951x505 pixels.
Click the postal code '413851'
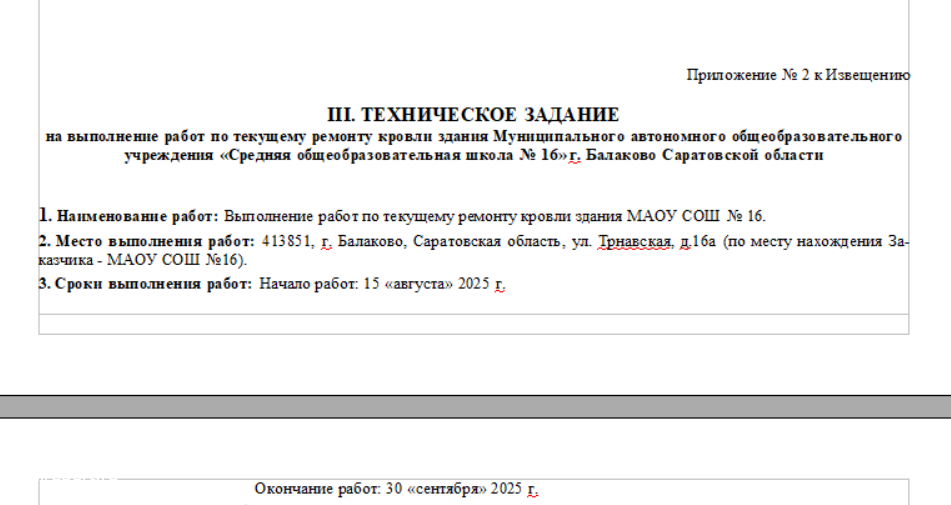[287, 241]
